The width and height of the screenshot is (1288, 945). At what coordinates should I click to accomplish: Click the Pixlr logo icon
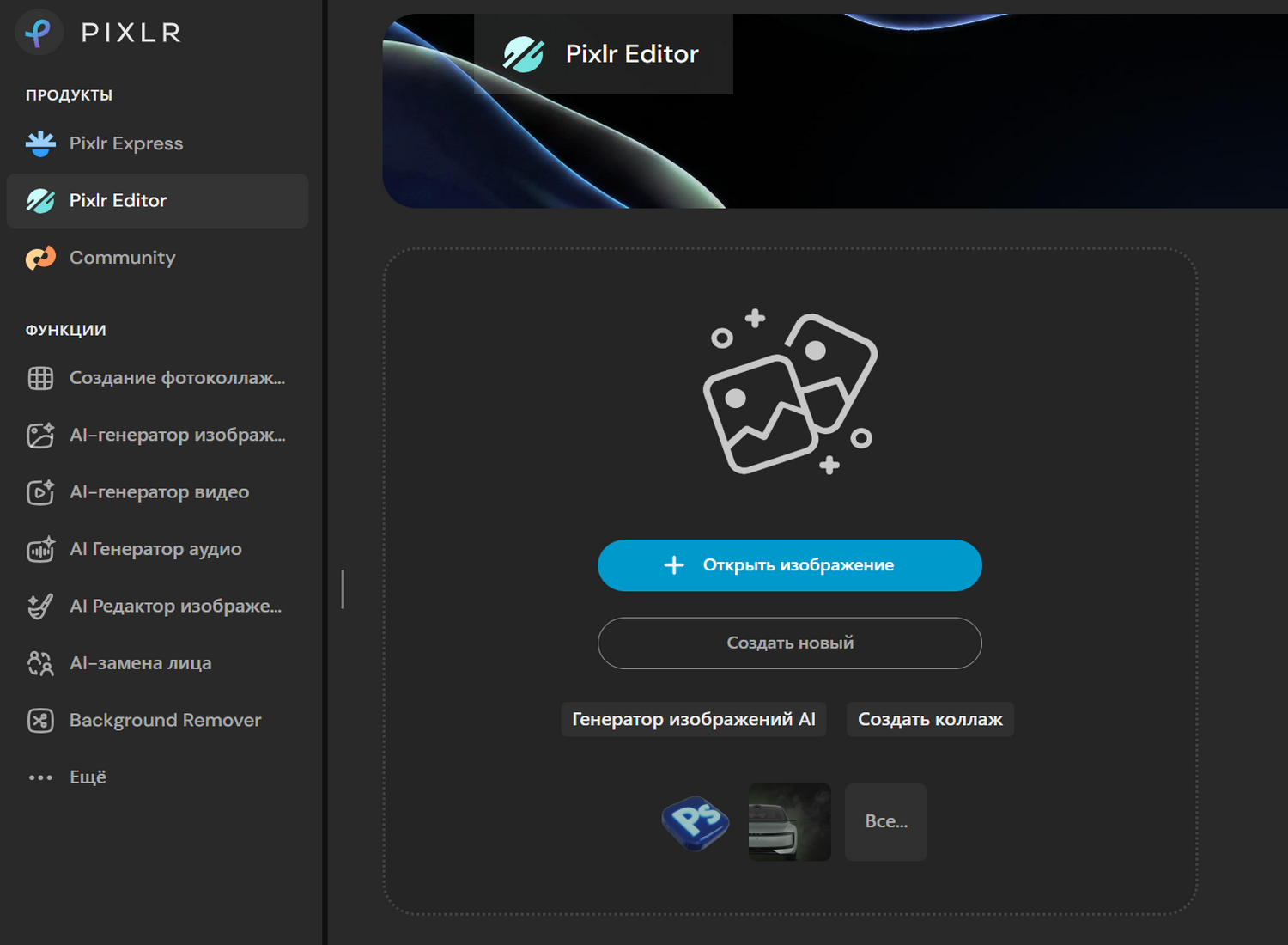coord(39,33)
